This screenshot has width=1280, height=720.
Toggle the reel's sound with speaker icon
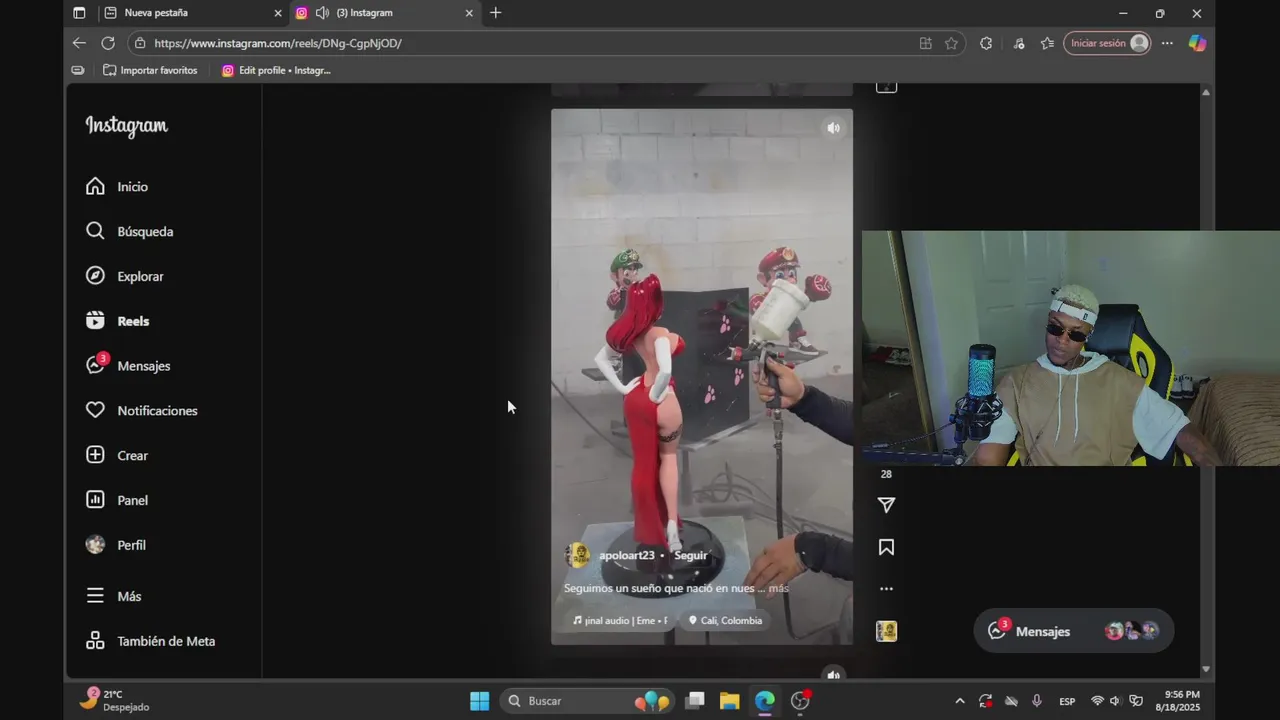coord(833,128)
